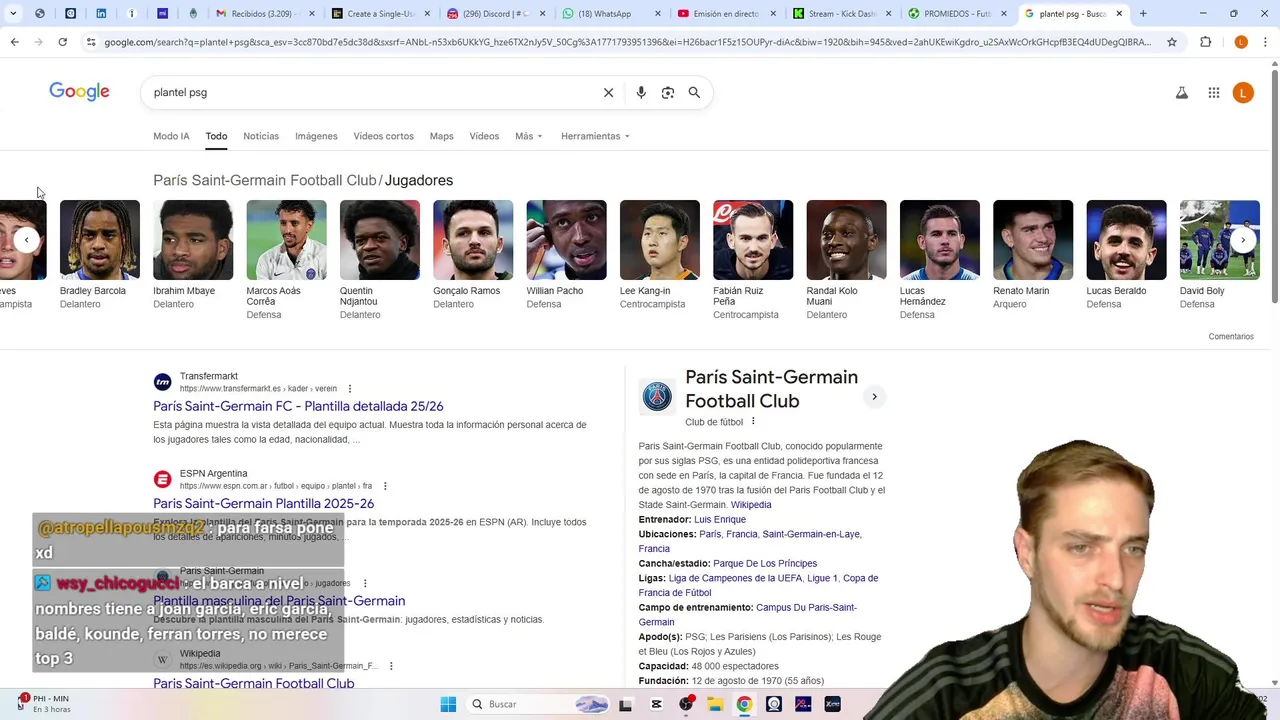Open Plantilla masculina del Paris Saint-Germain link
1280x720 pixels.
(279, 601)
